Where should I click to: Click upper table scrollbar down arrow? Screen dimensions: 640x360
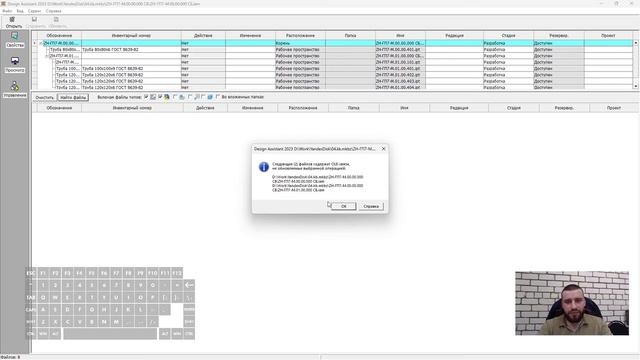click(636, 86)
